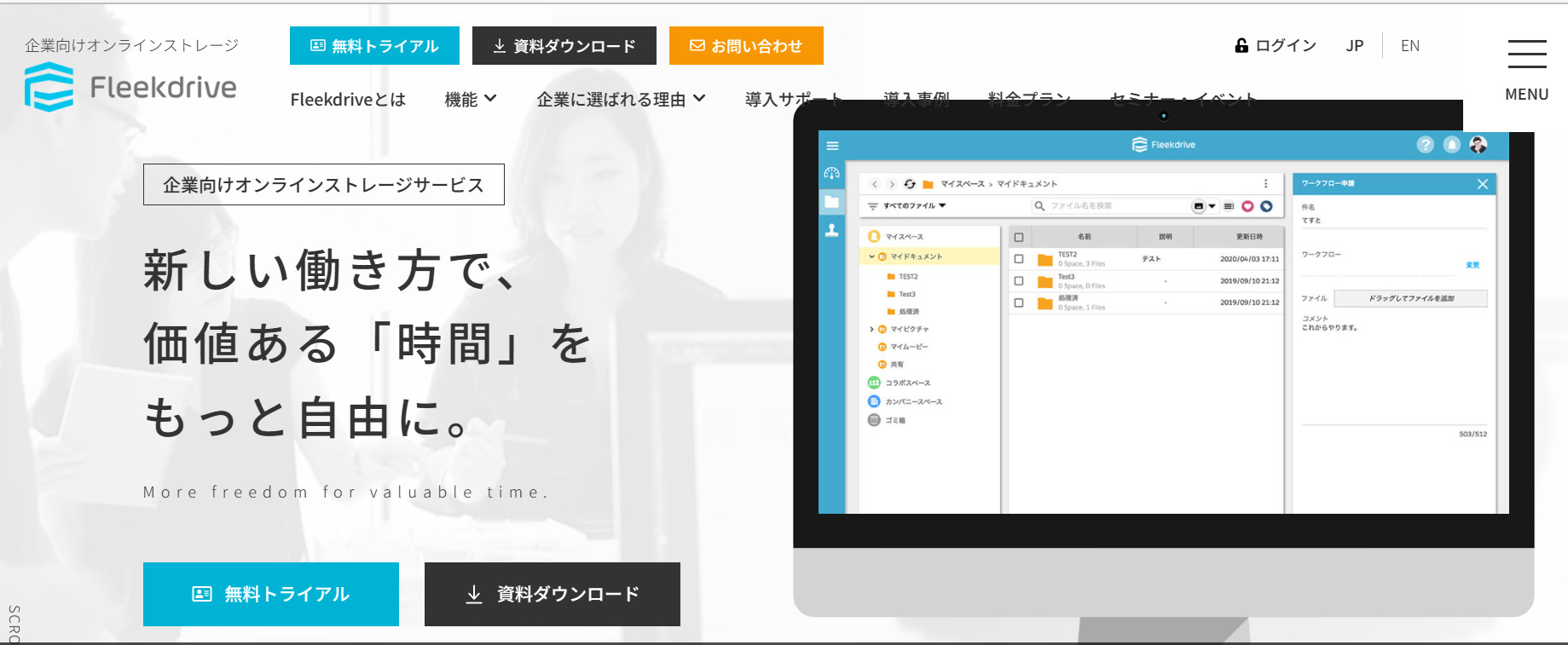Screen dimensions: 1568x645
Task: Click the pink heart favorites icon in the mockup
Action: pyautogui.click(x=1247, y=206)
